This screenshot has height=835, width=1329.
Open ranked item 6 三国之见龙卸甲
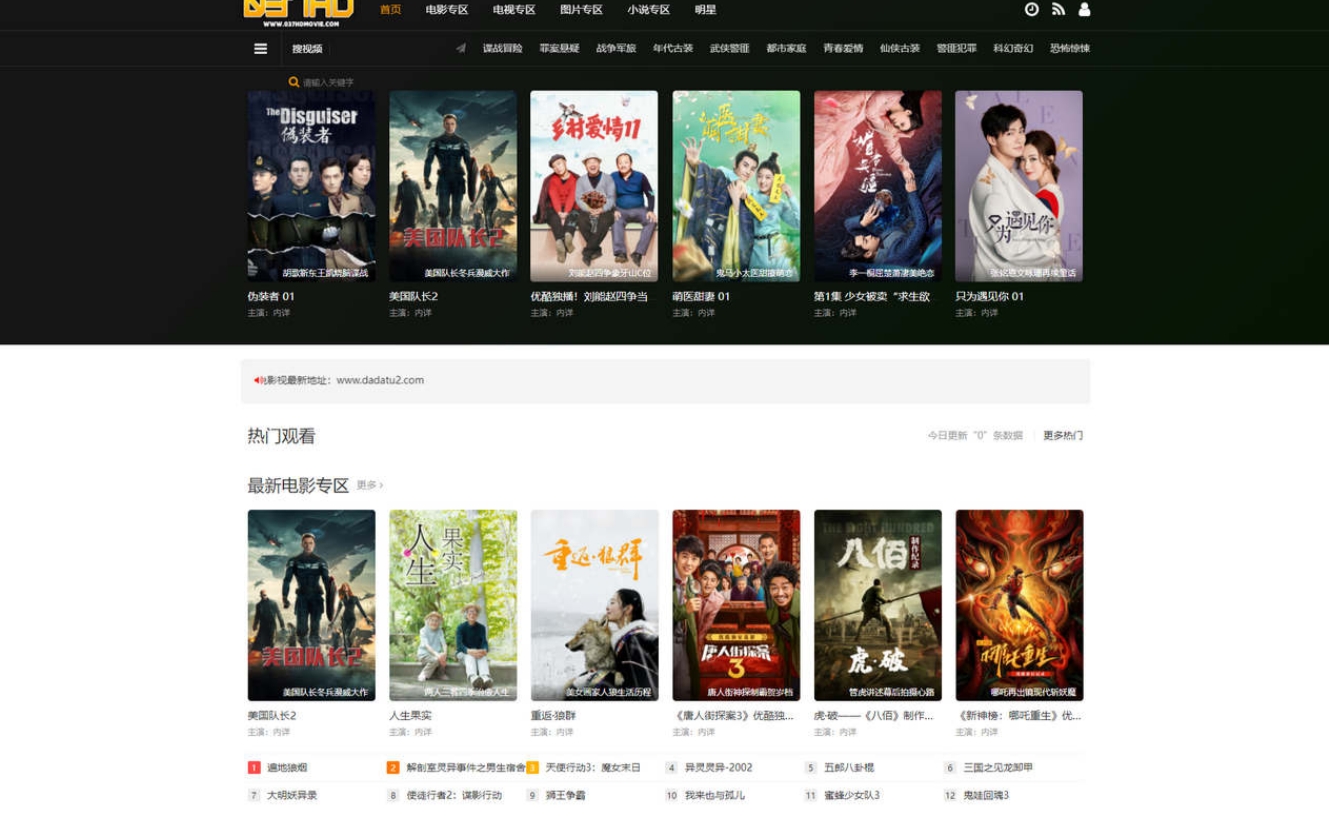998,768
